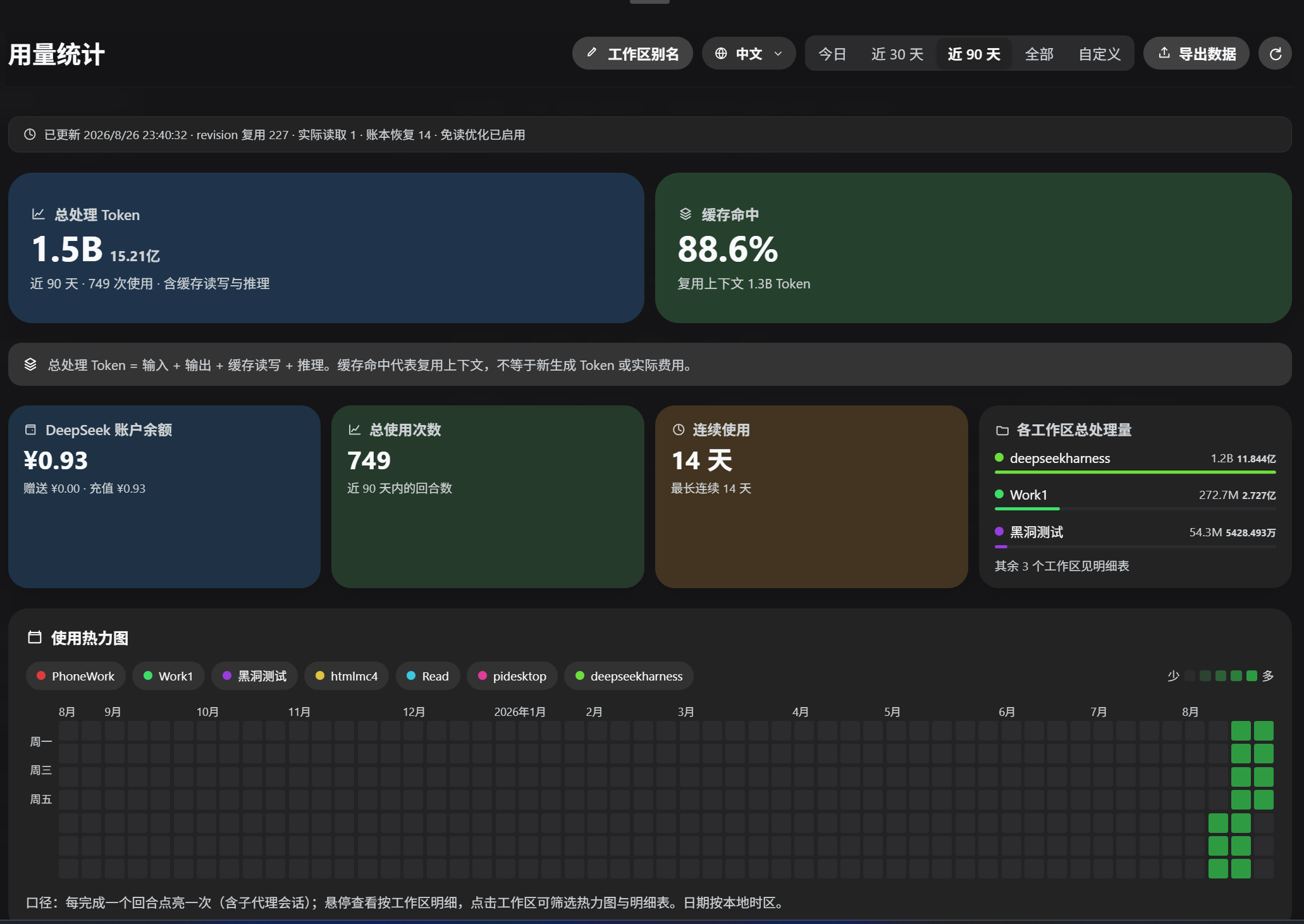The width and height of the screenshot is (1304, 924).
Task: Toggle PhoneWork workspace filter chip
Action: pos(76,676)
